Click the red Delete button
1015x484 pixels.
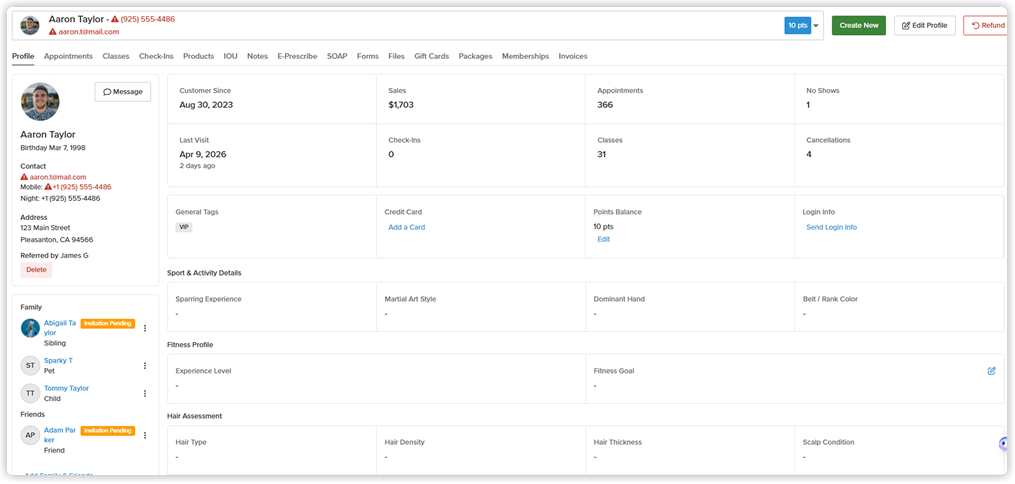[36, 270]
